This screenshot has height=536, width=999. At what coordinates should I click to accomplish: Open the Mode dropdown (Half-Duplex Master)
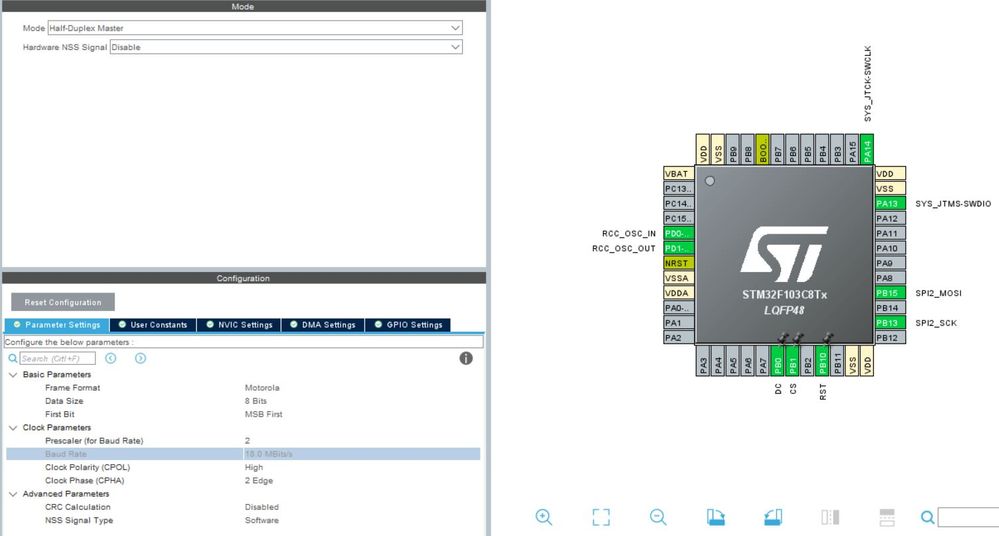tap(255, 28)
